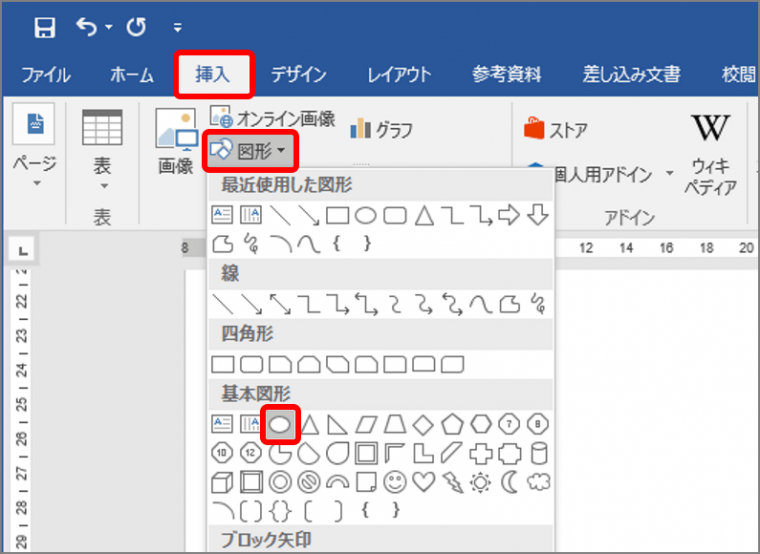
Task: Expand the Undo dropdown arrow
Action: click(106, 28)
